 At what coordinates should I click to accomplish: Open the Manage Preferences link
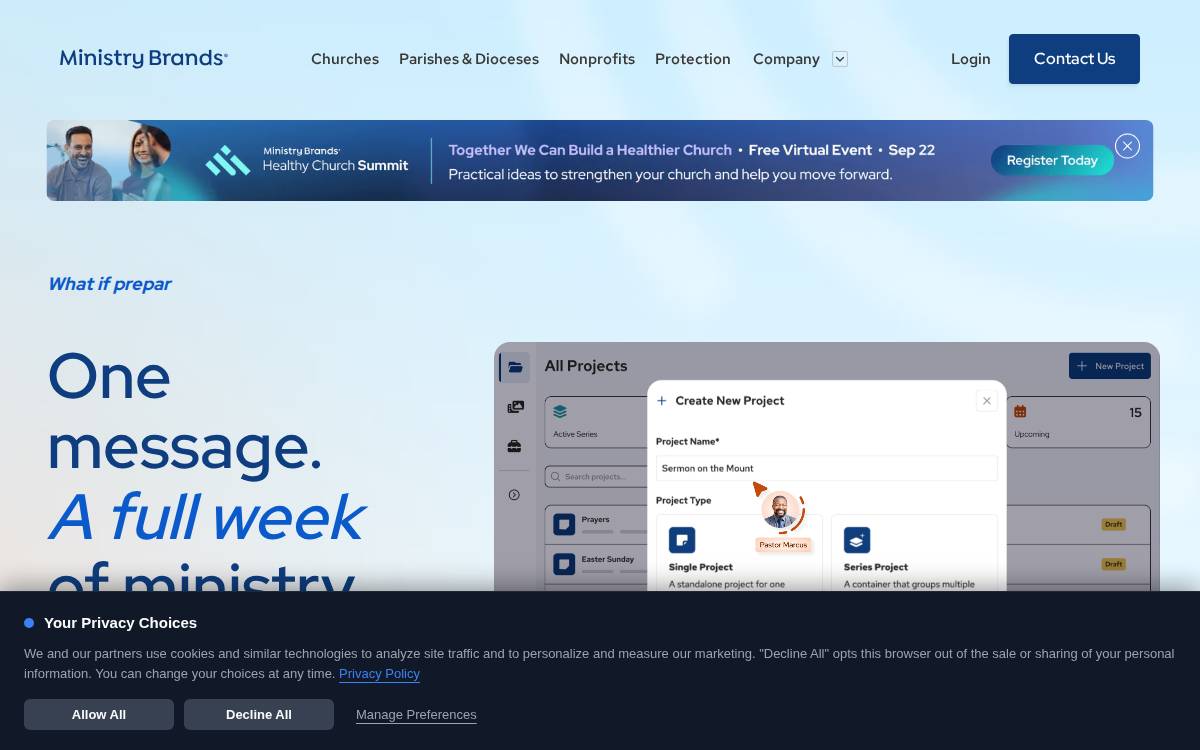coord(416,715)
